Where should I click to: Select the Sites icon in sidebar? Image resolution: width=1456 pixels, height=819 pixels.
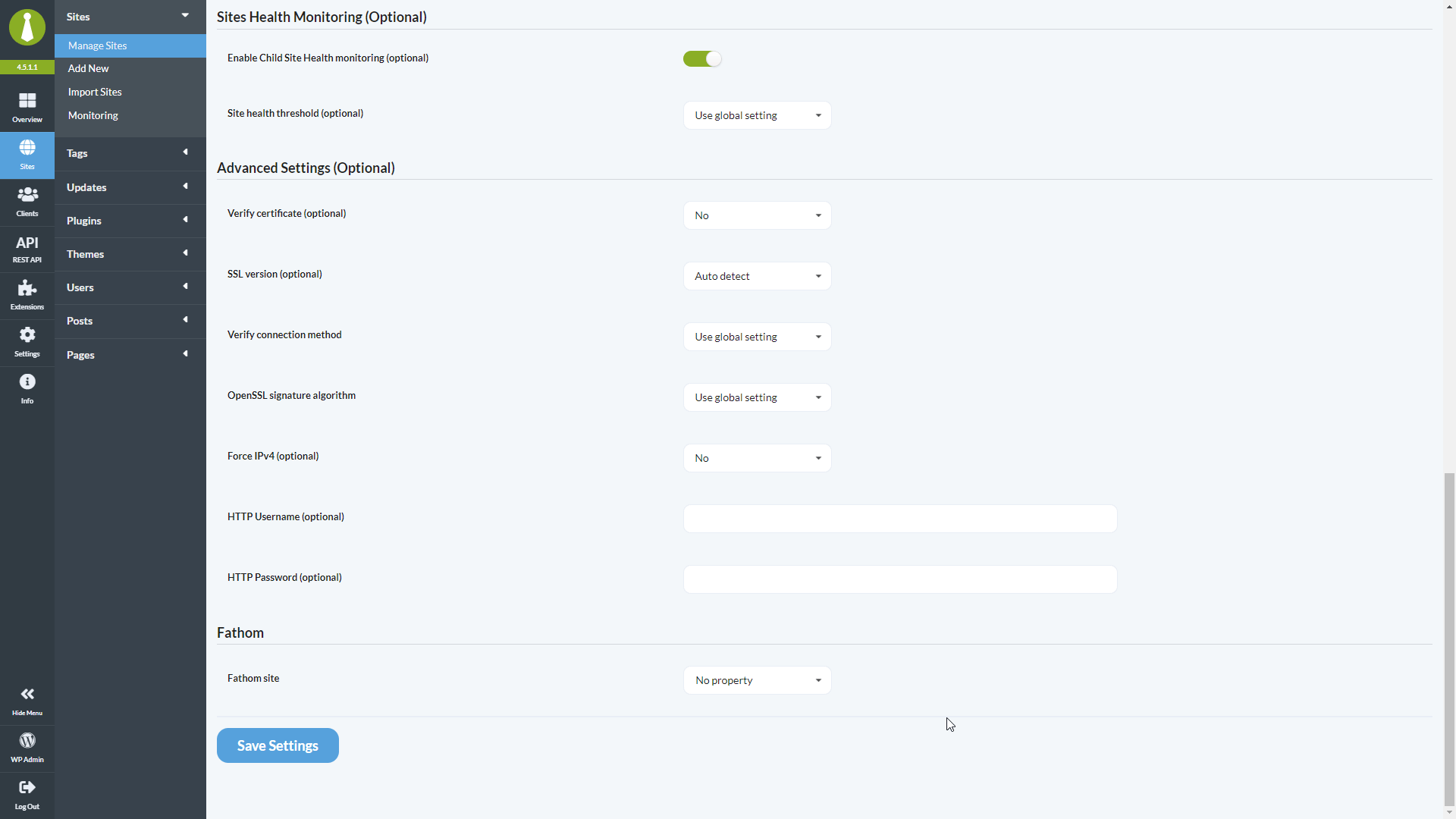click(27, 155)
